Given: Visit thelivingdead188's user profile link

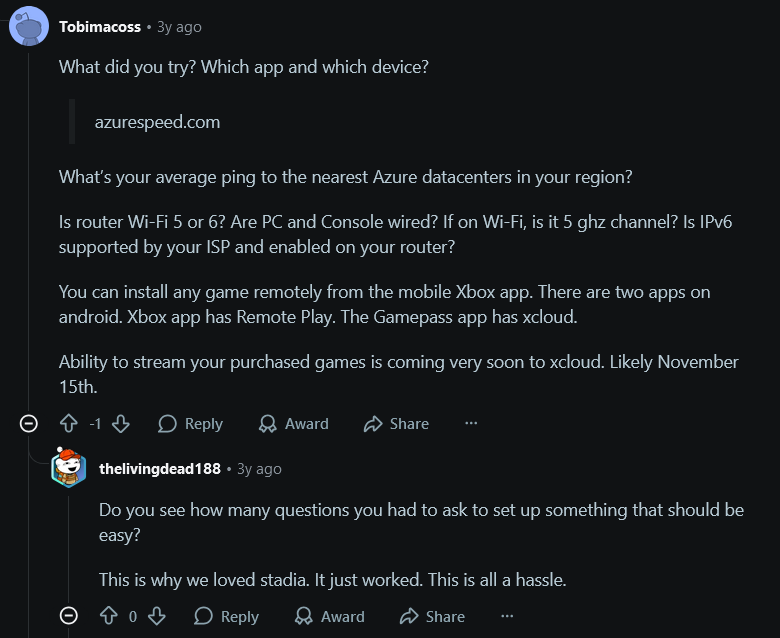Looking at the screenshot, I should (159, 468).
